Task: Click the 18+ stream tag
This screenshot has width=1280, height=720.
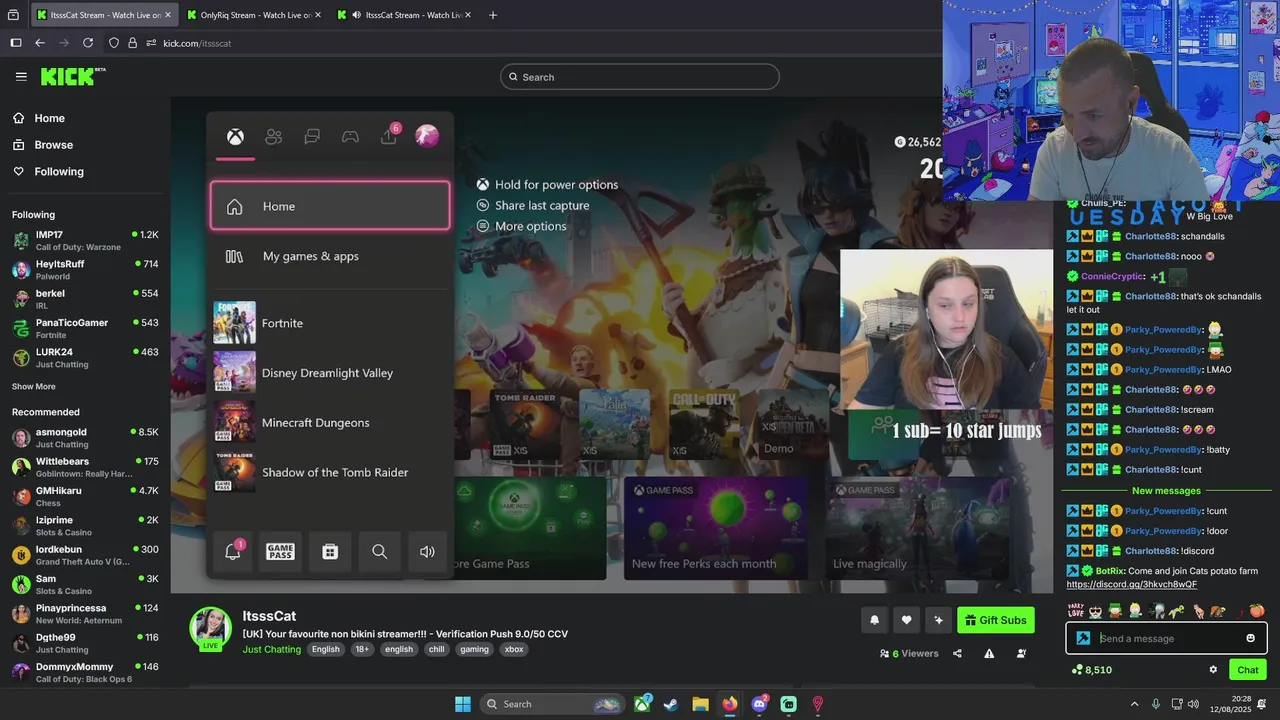Action: [x=362, y=649]
